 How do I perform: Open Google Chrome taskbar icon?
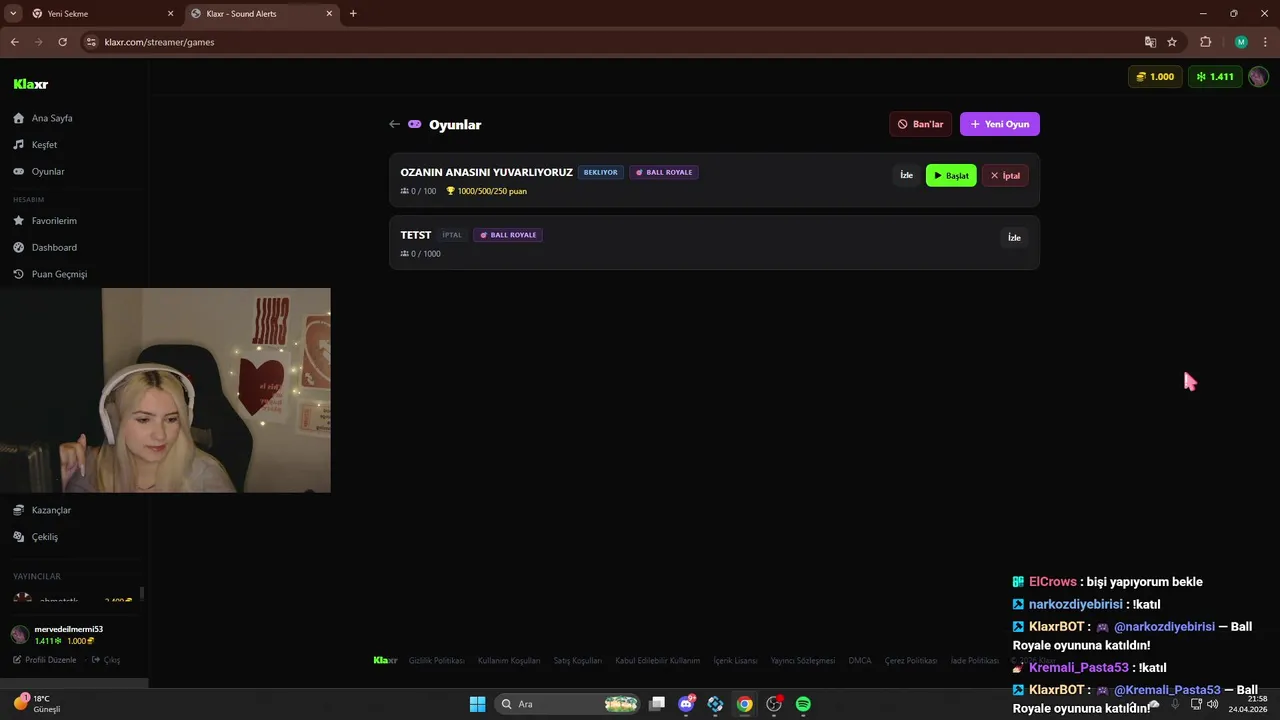[x=745, y=704]
